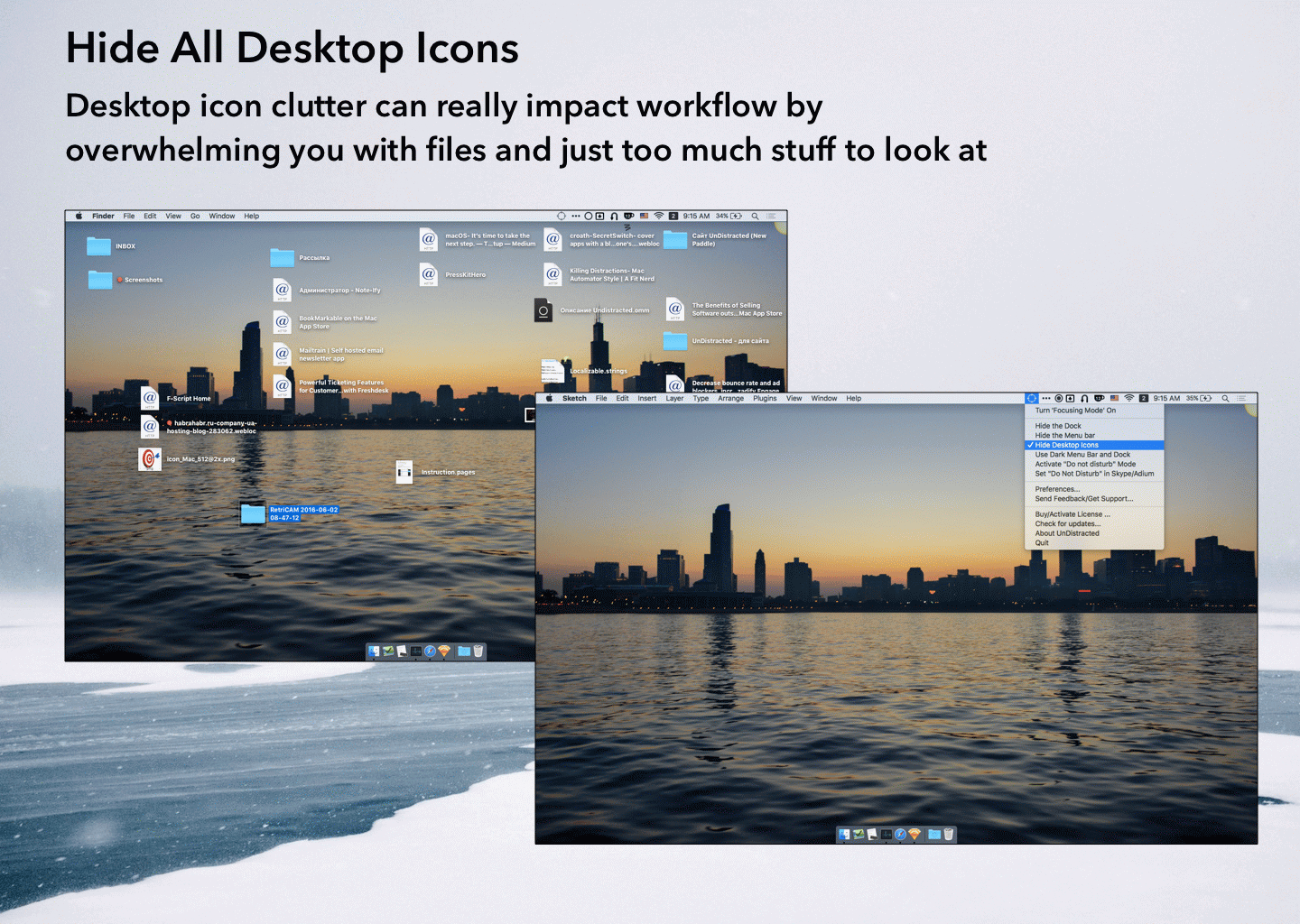Select Killing Distractions Mac Automator Style link
1300x924 pixels.
tap(552, 274)
